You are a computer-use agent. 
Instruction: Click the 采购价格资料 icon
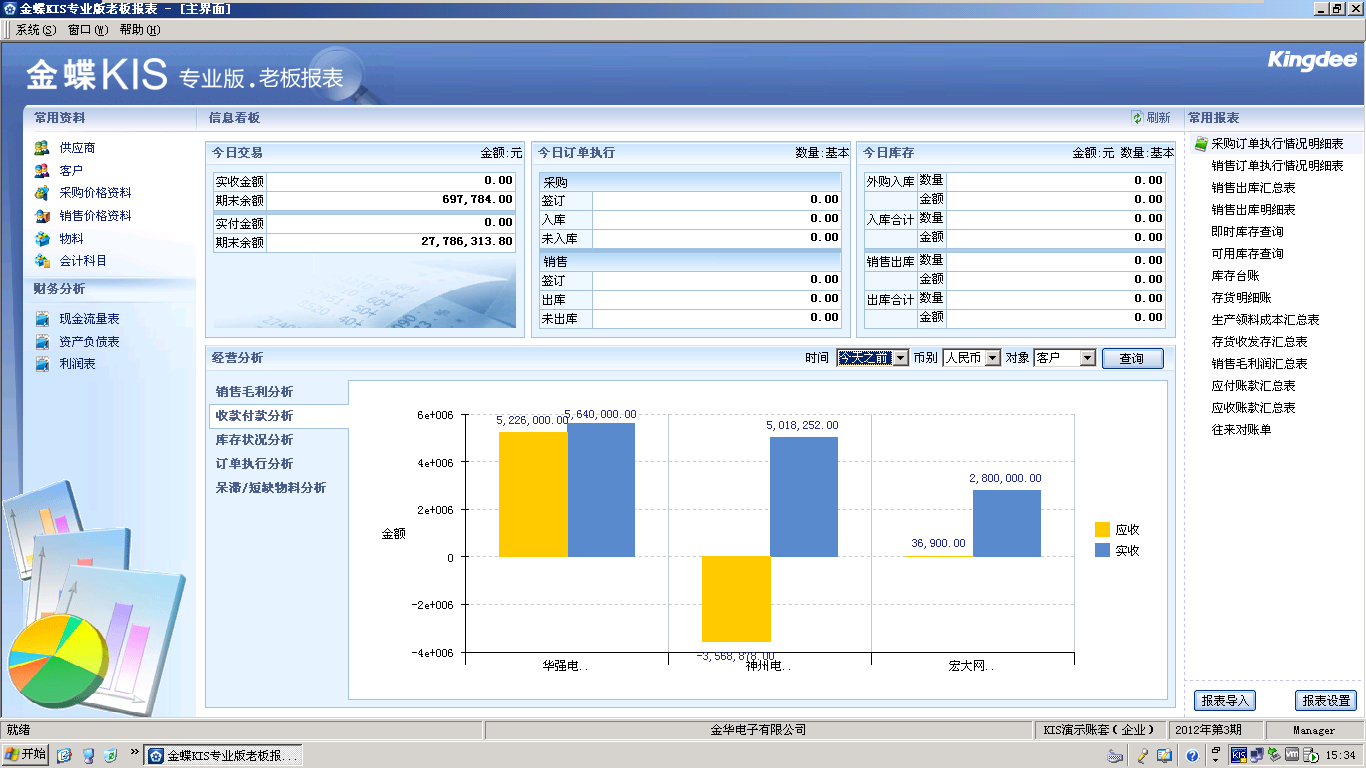pyautogui.click(x=42, y=193)
